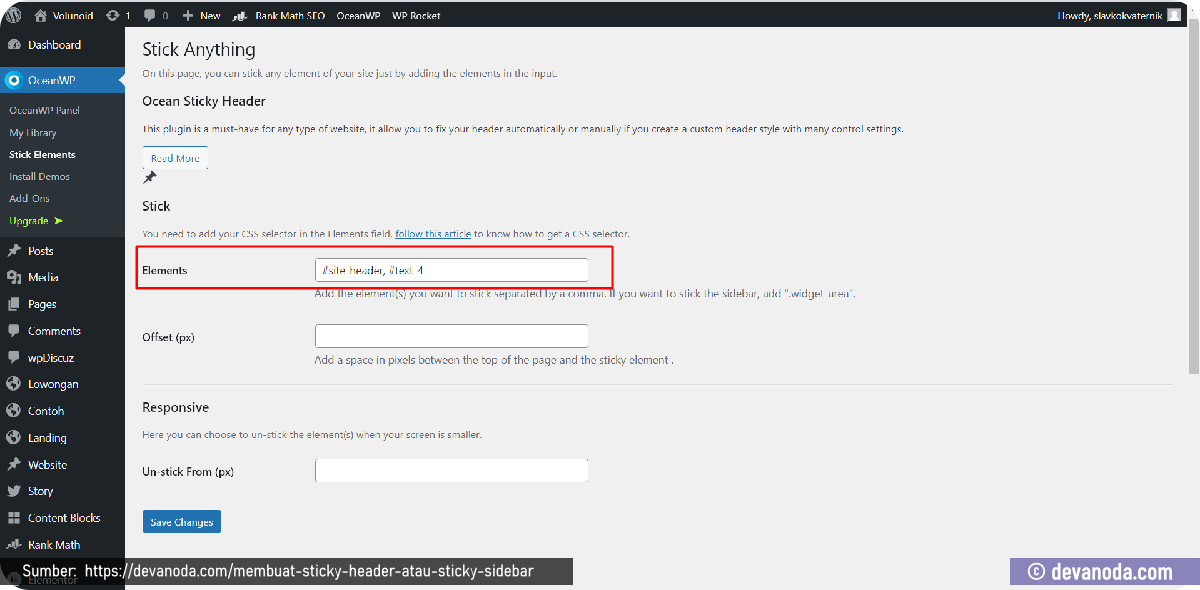Open My Library submenu item
This screenshot has height=590, width=1200.
click(x=33, y=132)
